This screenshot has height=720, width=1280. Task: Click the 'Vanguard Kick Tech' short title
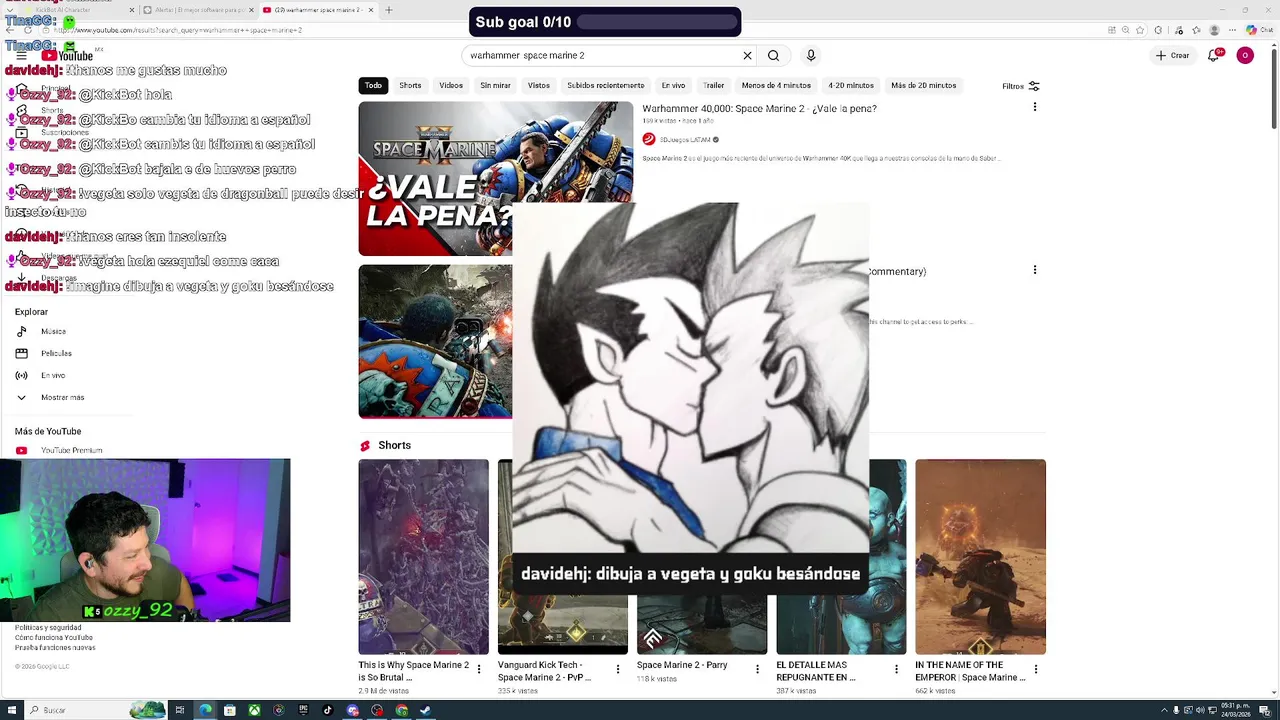(x=545, y=671)
